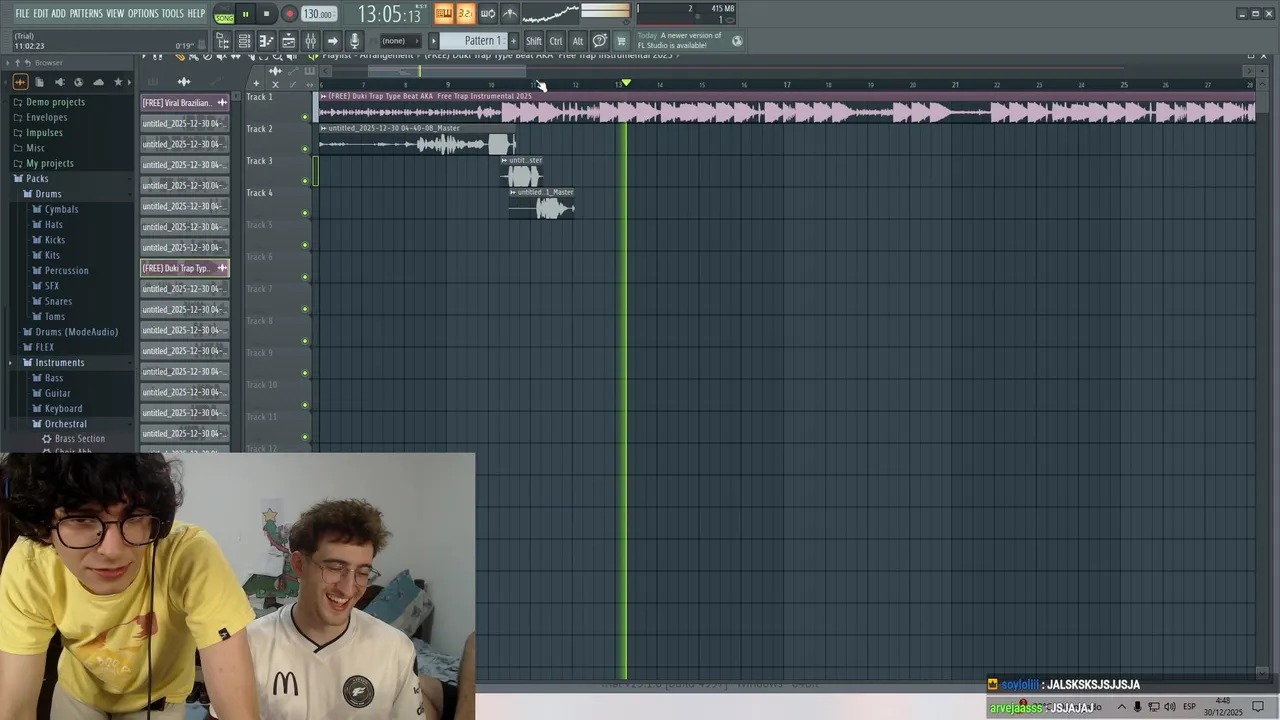This screenshot has width=1280, height=720.
Task: Open the ADD menu
Action: (59, 13)
